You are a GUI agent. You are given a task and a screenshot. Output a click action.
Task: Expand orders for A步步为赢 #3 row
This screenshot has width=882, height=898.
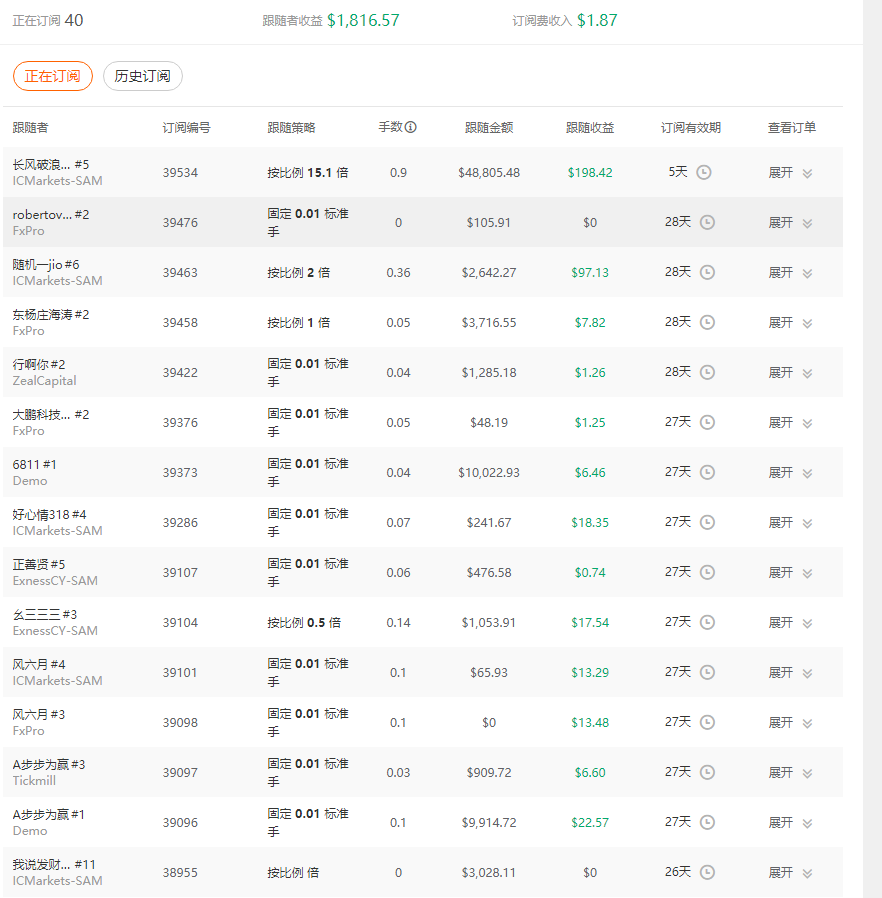(790, 773)
